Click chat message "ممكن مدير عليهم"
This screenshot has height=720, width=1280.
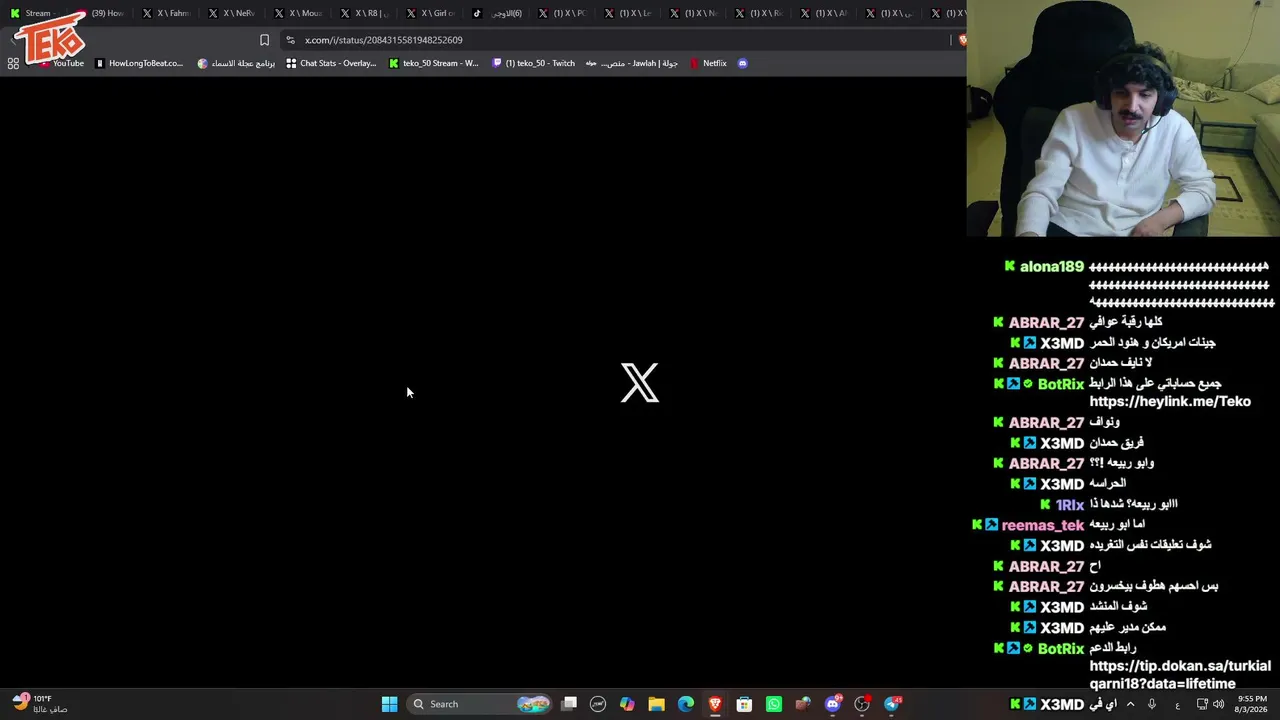point(1128,627)
